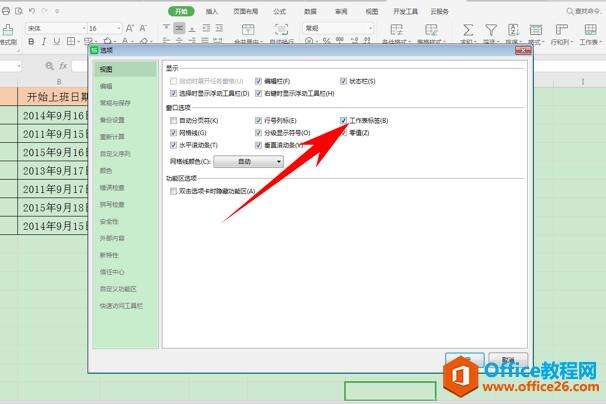Screen dimensions: 606x404
Task: Click the search command magnifier
Action: (x=570, y=11)
